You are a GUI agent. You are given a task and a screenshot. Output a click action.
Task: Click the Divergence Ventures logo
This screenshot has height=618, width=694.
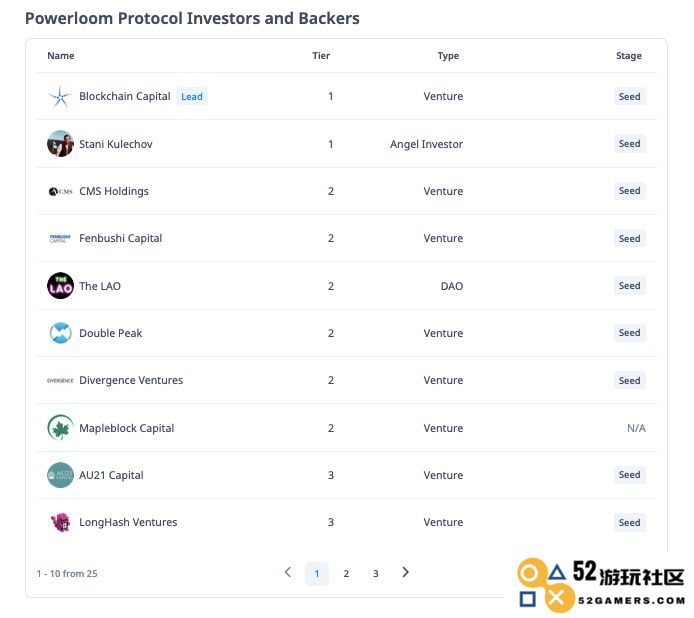[60, 380]
